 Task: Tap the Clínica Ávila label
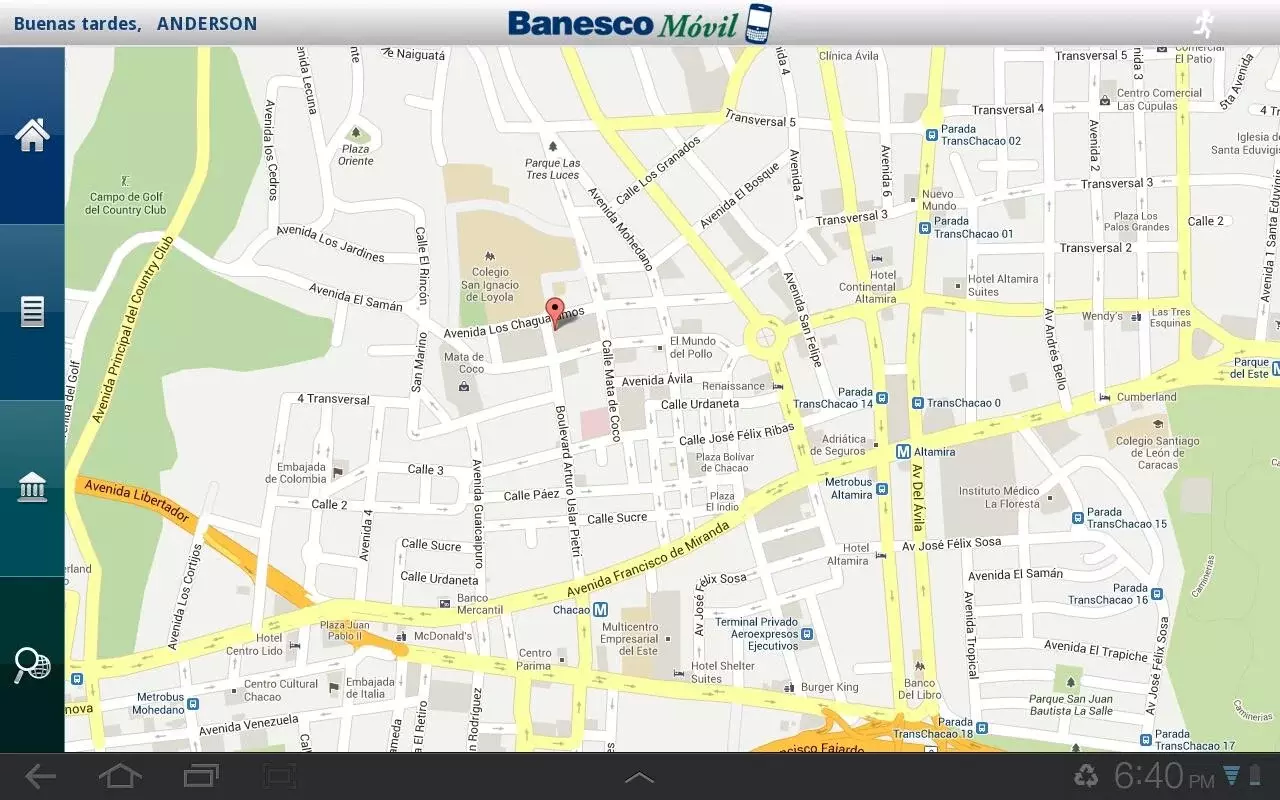pos(849,56)
